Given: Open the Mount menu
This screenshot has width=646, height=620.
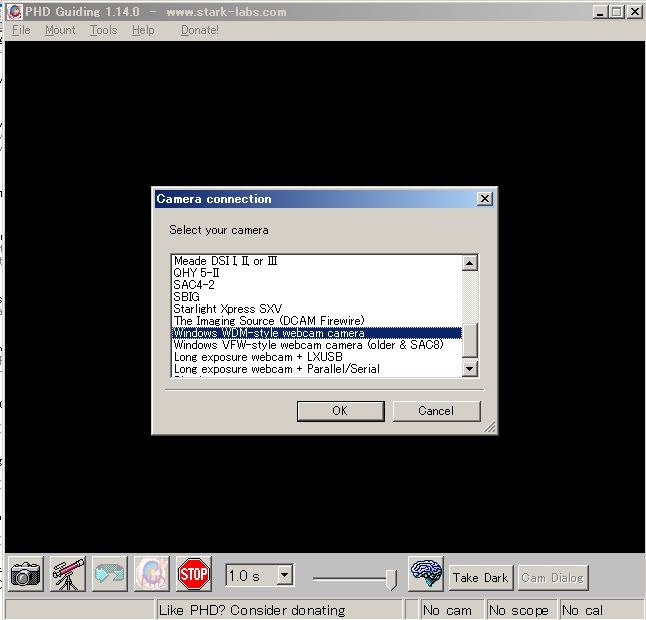Looking at the screenshot, I should coord(60,30).
